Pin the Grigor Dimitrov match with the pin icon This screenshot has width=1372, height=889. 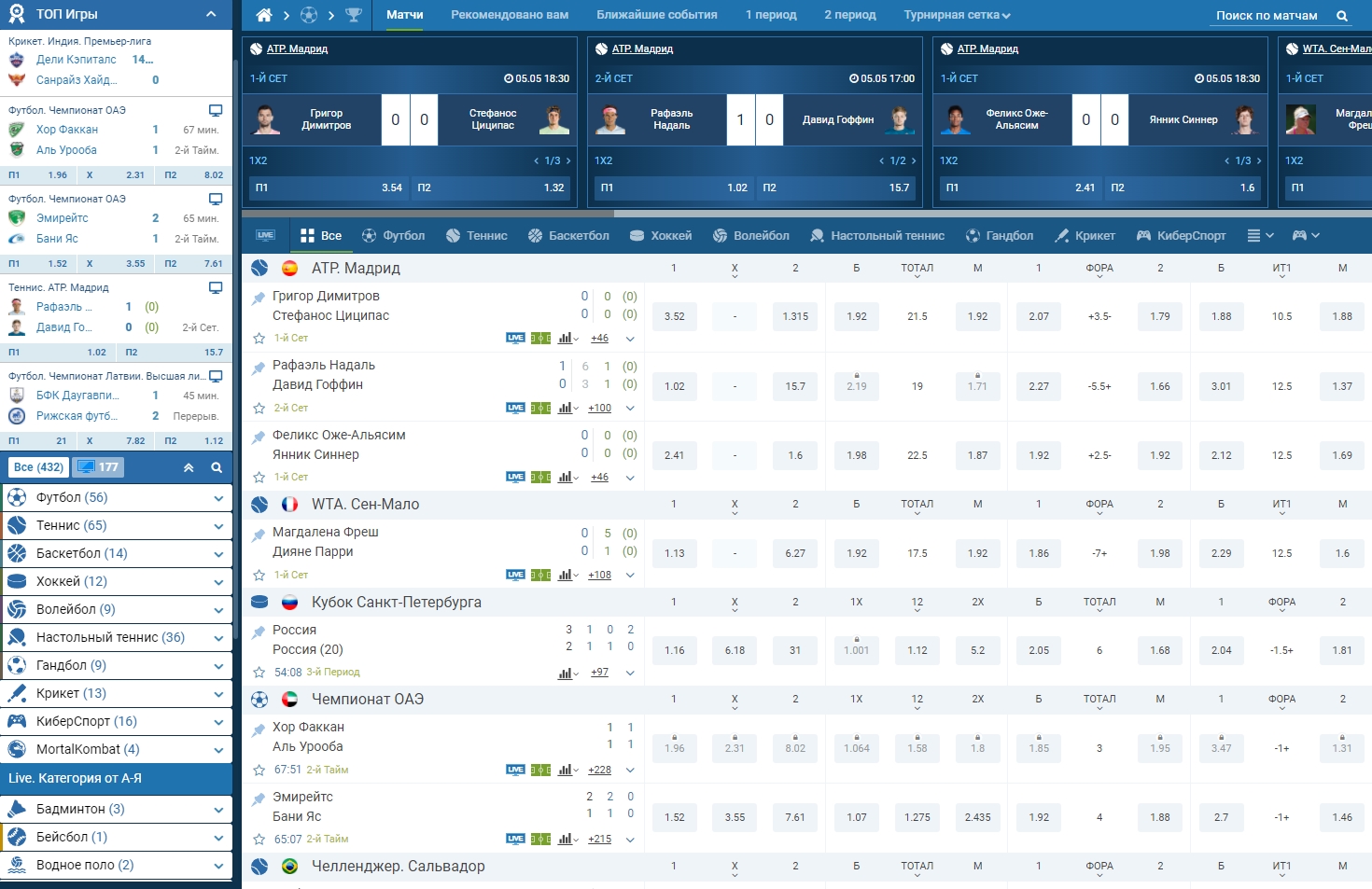click(259, 299)
